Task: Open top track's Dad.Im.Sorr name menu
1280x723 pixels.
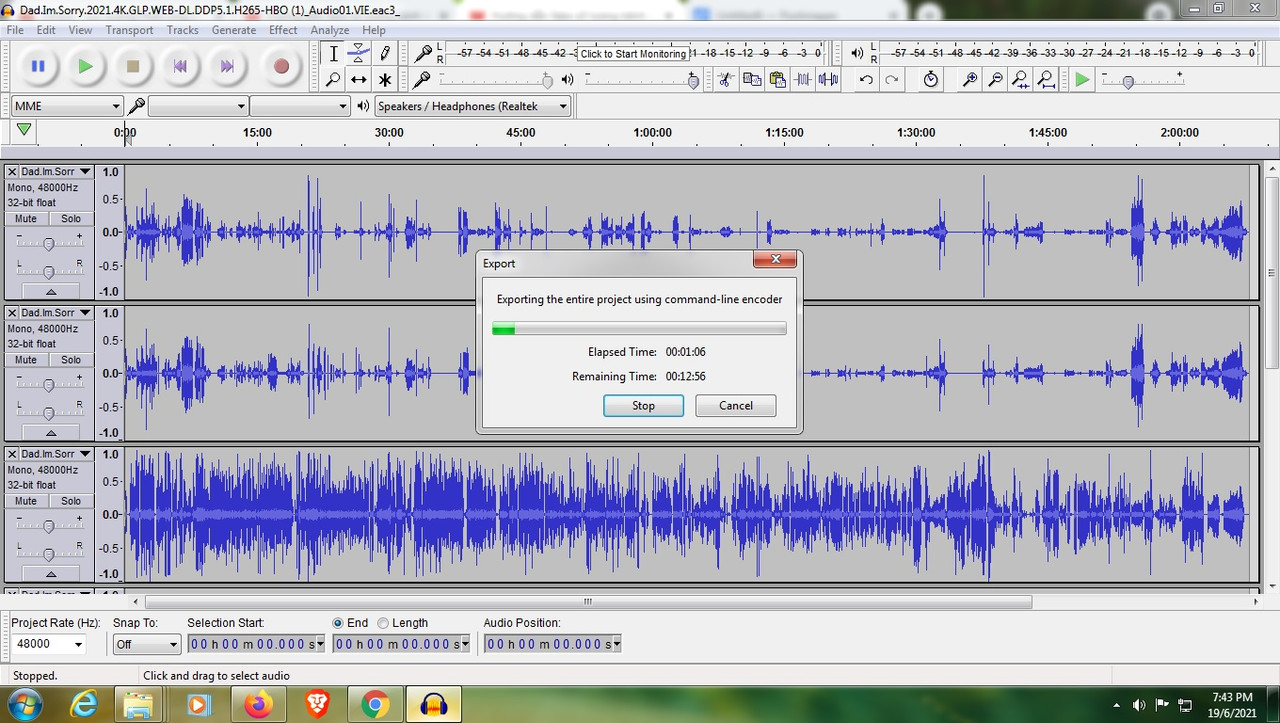Action: [56, 172]
